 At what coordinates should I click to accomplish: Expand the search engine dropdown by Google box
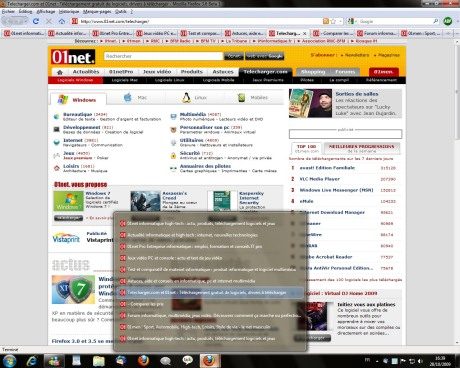351,21
